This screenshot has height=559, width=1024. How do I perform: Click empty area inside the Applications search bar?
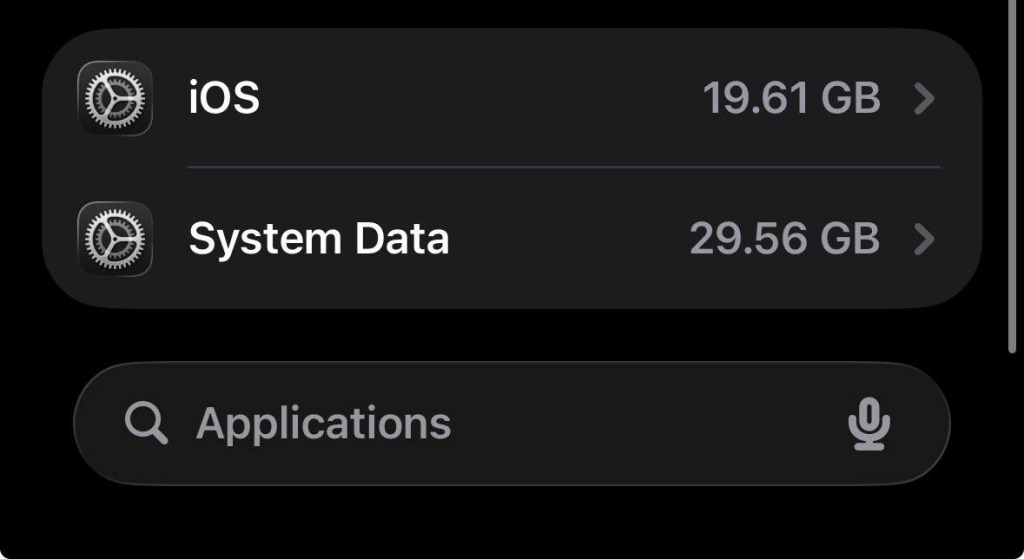(640, 423)
